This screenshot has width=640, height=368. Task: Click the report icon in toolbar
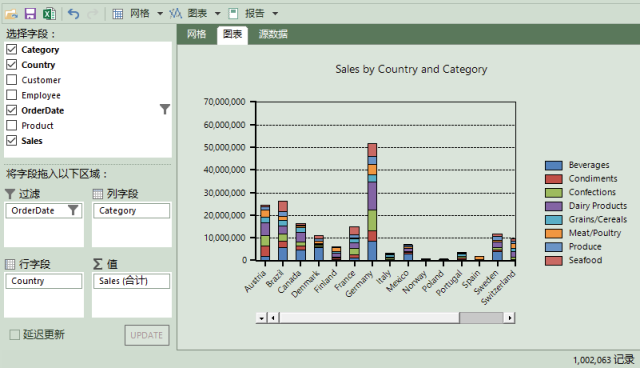233,13
